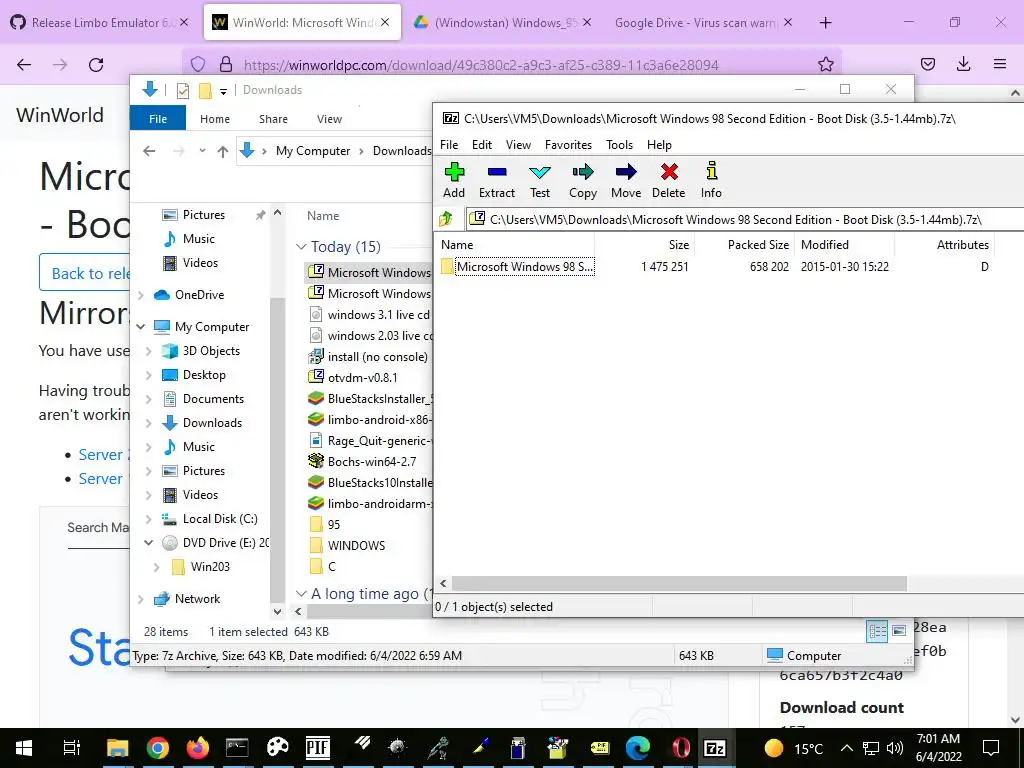Click the Add button in 7-Zip toolbar
The width and height of the screenshot is (1024, 768).
tap(454, 180)
